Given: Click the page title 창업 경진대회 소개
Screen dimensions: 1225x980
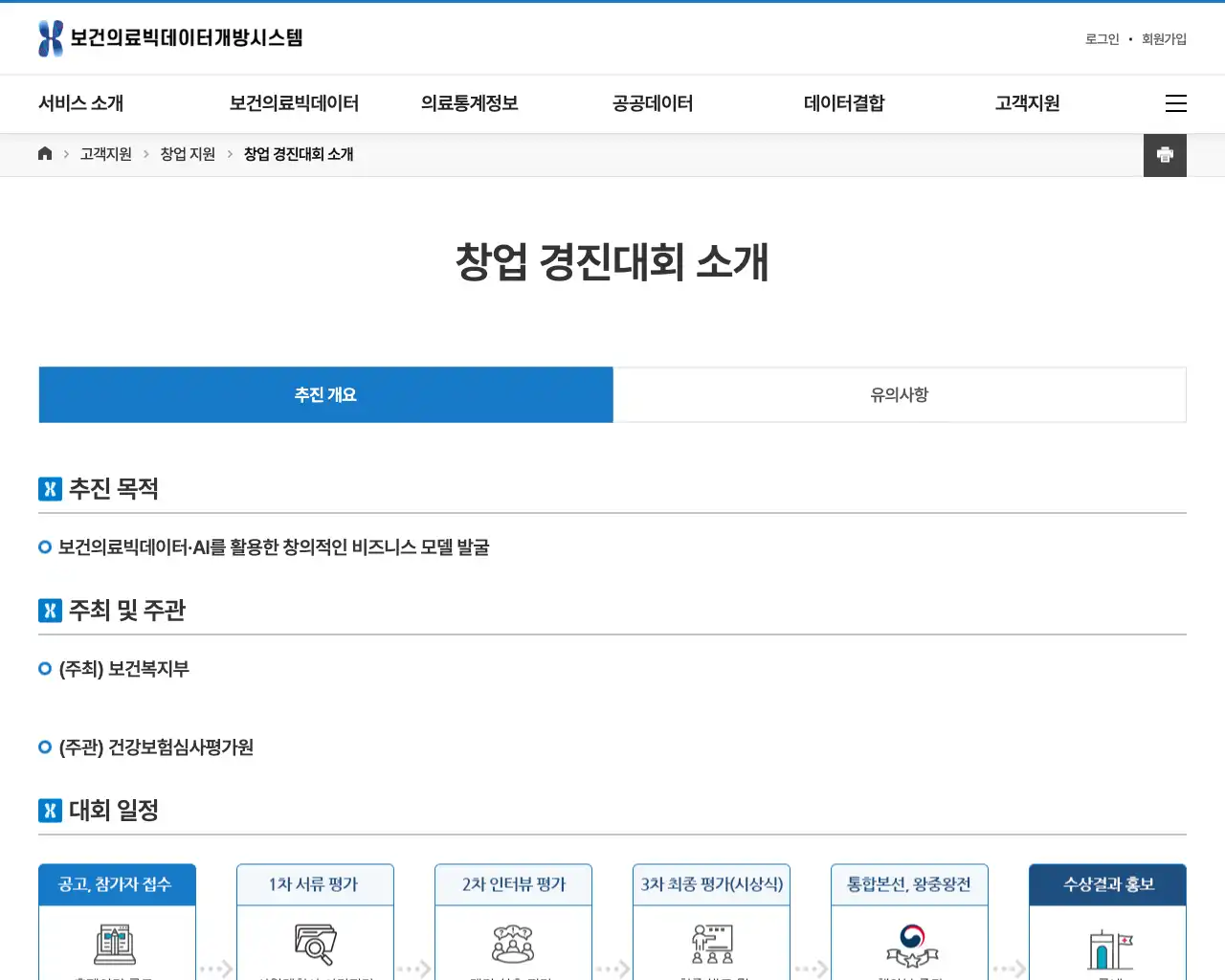Looking at the screenshot, I should click(612, 262).
